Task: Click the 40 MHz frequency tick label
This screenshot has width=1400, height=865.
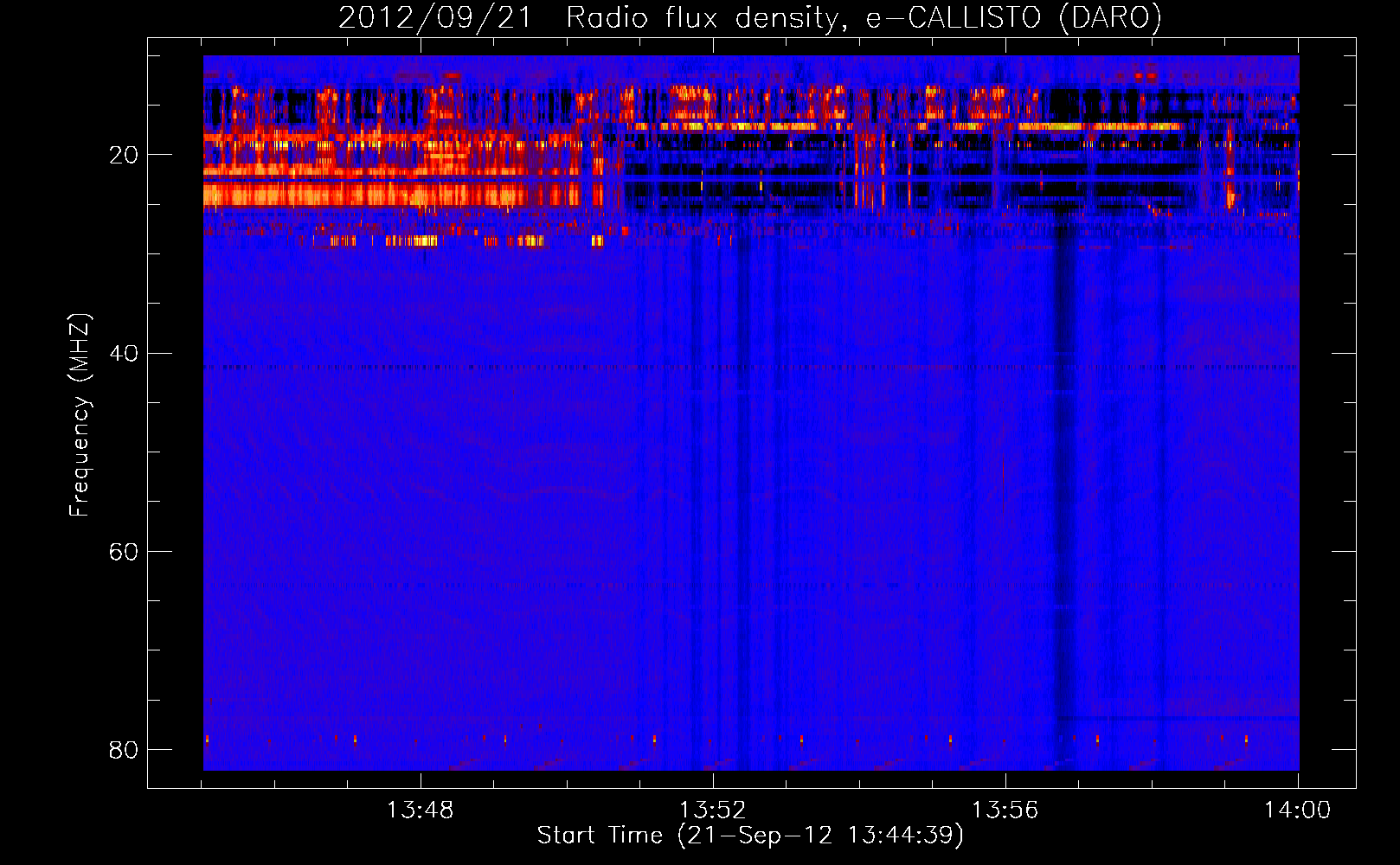Action: tap(124, 353)
